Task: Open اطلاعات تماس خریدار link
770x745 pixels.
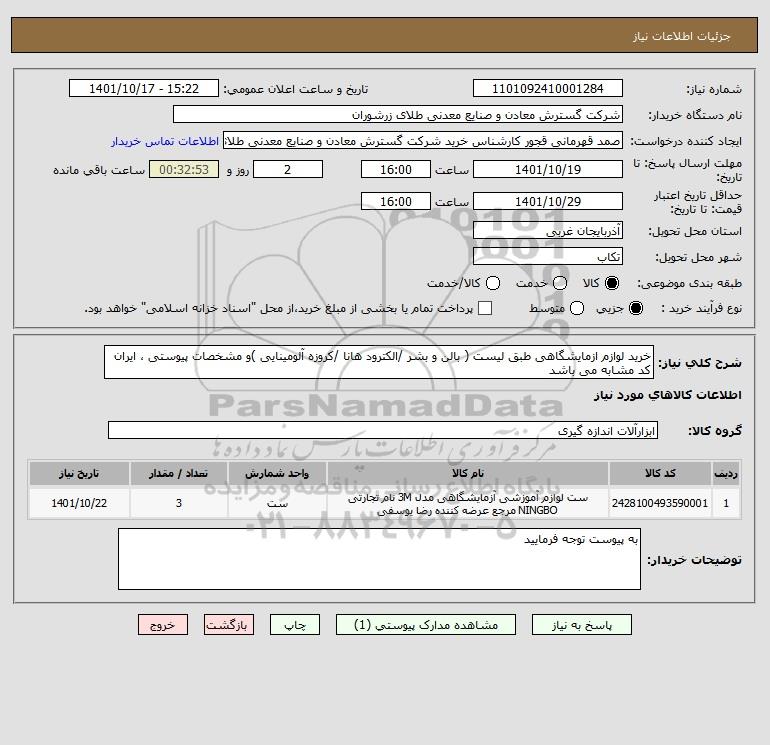Action: pos(165,141)
